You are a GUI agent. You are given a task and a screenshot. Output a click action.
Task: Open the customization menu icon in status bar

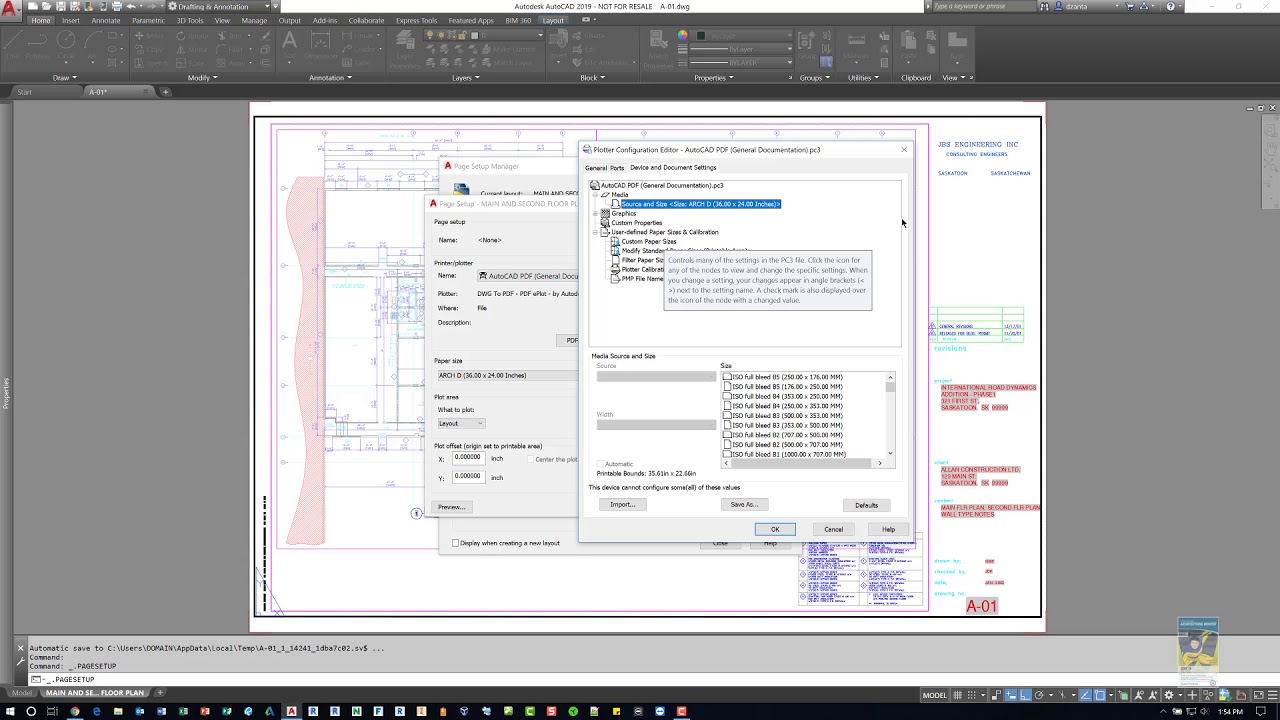pyautogui.click(x=1272, y=695)
